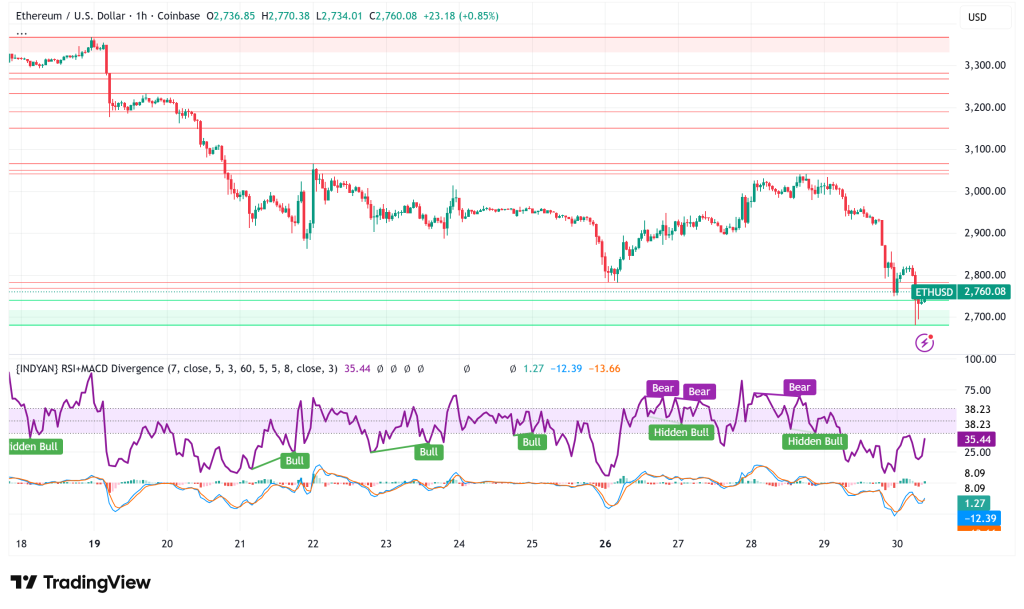Click the Hidden Bull label near date 27

pyautogui.click(x=681, y=432)
